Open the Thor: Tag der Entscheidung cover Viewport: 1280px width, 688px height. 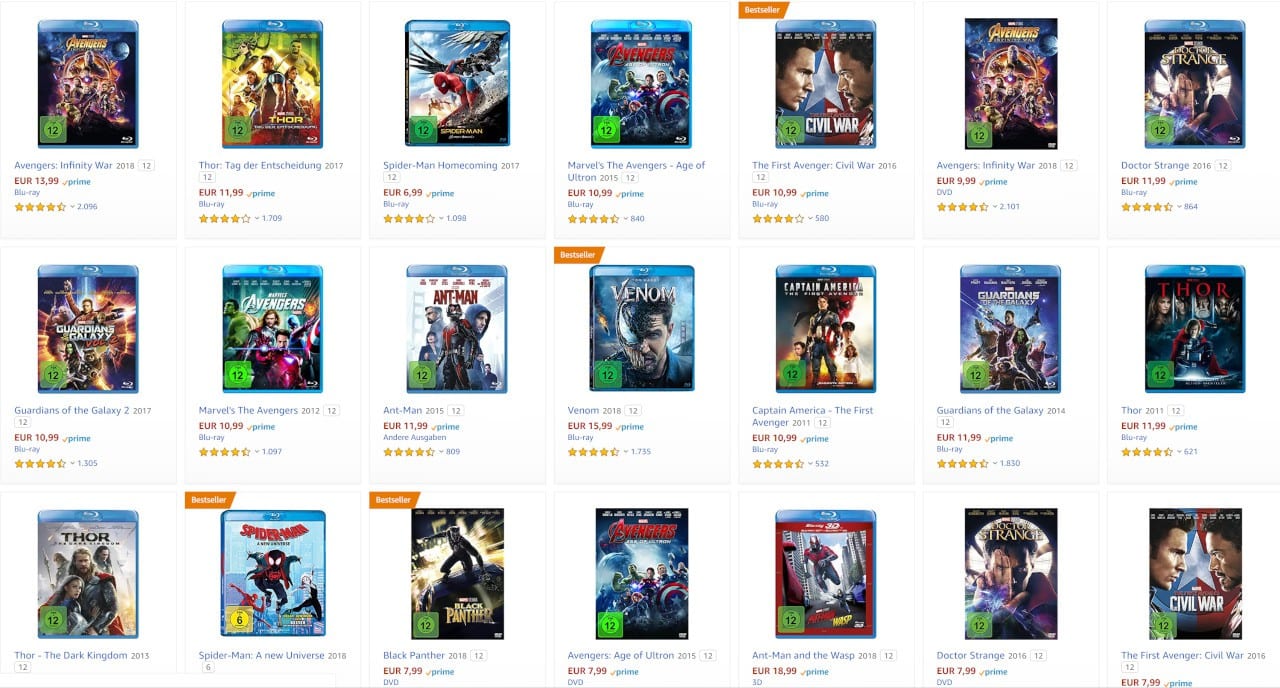[272, 84]
